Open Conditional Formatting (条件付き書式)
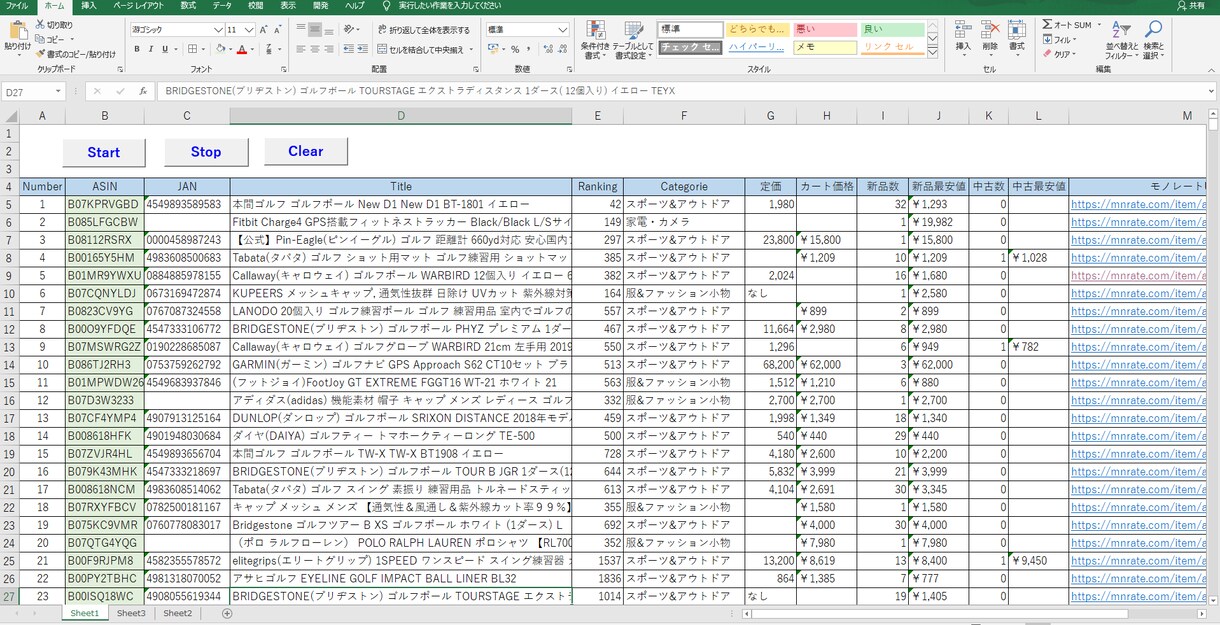1220x625 pixels. pos(594,40)
